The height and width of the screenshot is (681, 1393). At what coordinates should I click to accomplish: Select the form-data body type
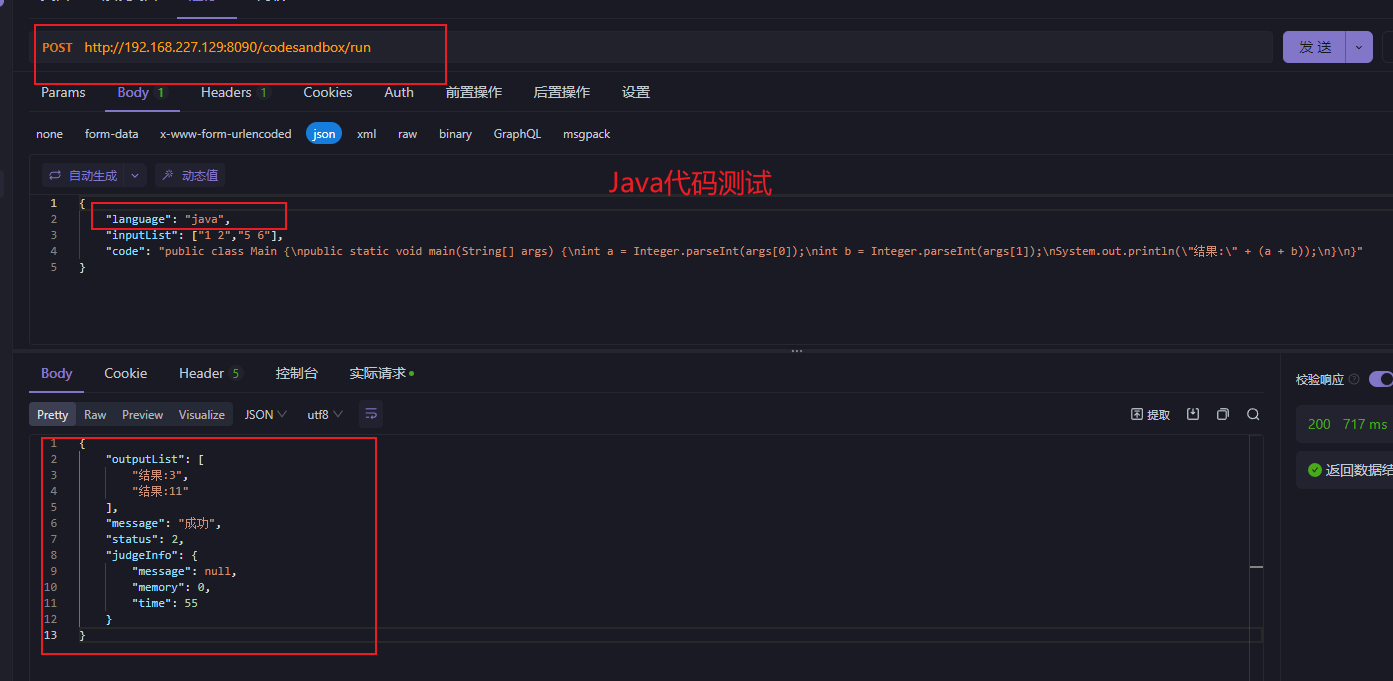click(111, 134)
